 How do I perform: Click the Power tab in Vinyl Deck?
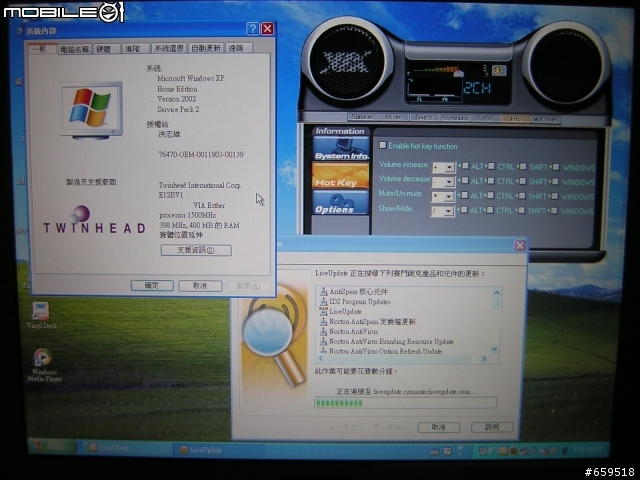[x=546, y=120]
